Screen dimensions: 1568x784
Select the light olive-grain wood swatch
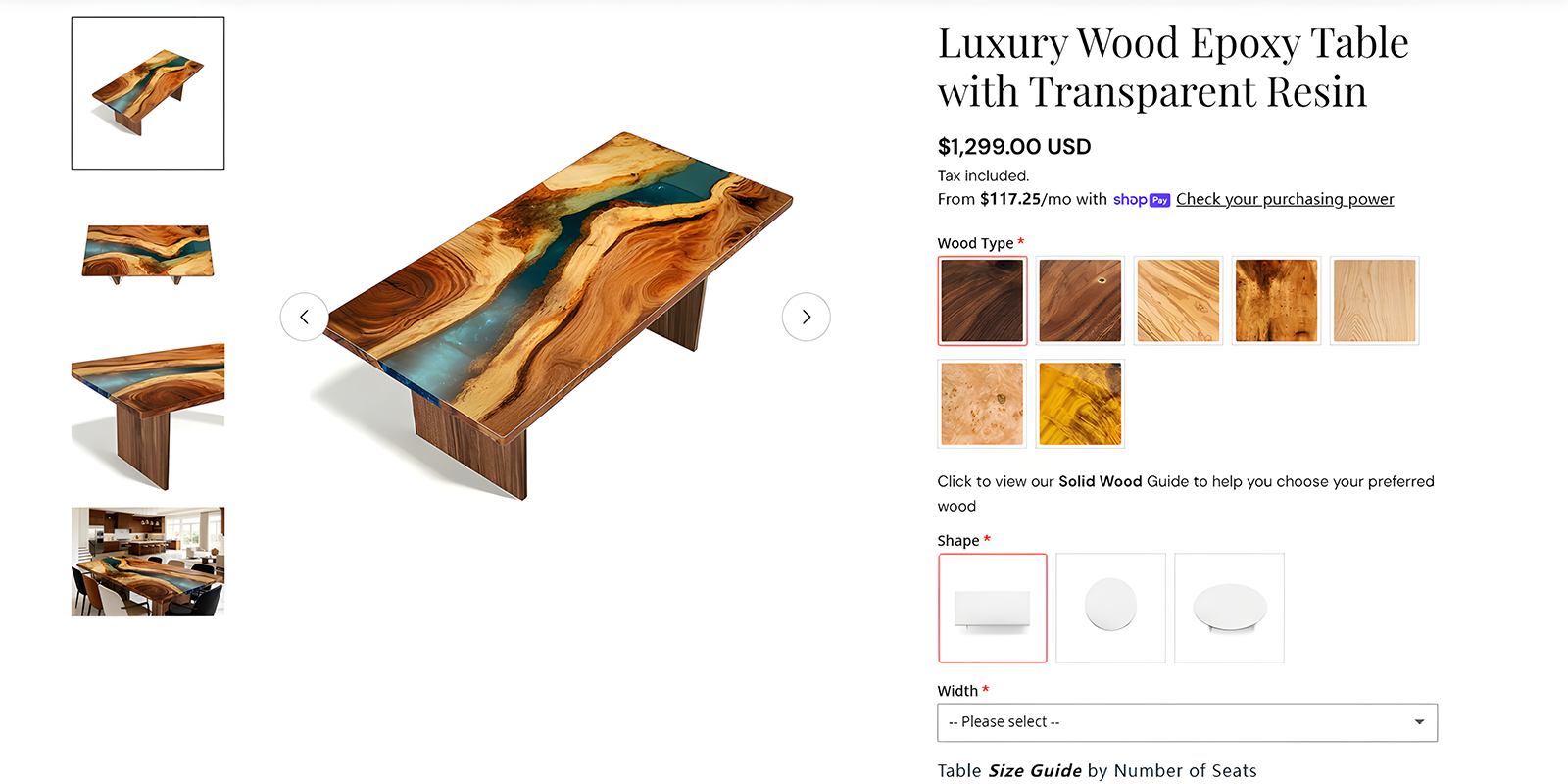[1178, 301]
